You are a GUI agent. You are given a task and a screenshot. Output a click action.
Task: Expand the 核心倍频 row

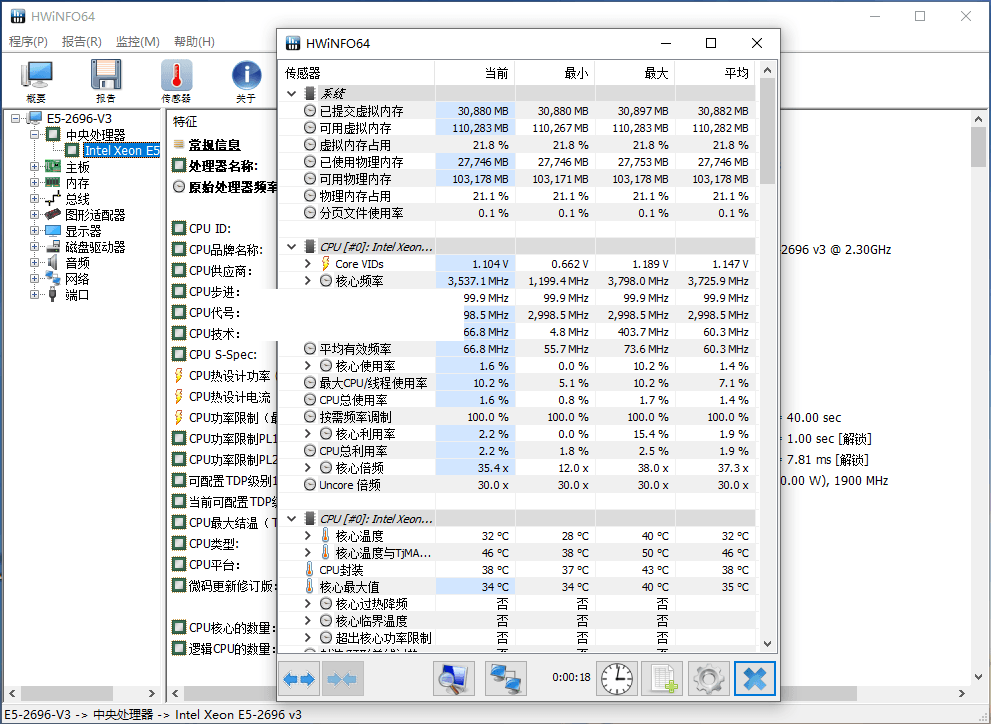308,468
